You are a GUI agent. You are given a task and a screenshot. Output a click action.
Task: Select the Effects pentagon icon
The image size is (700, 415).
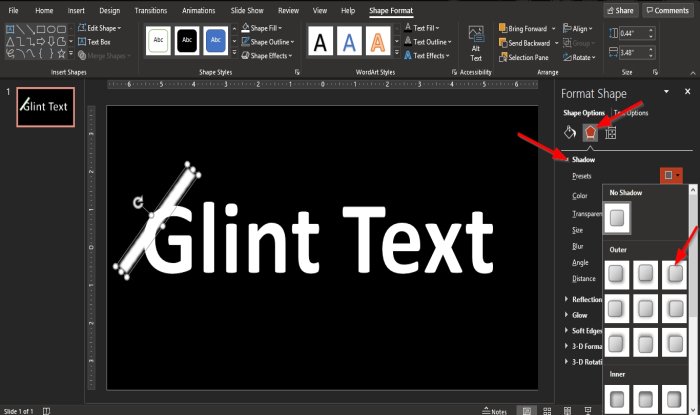tap(590, 132)
